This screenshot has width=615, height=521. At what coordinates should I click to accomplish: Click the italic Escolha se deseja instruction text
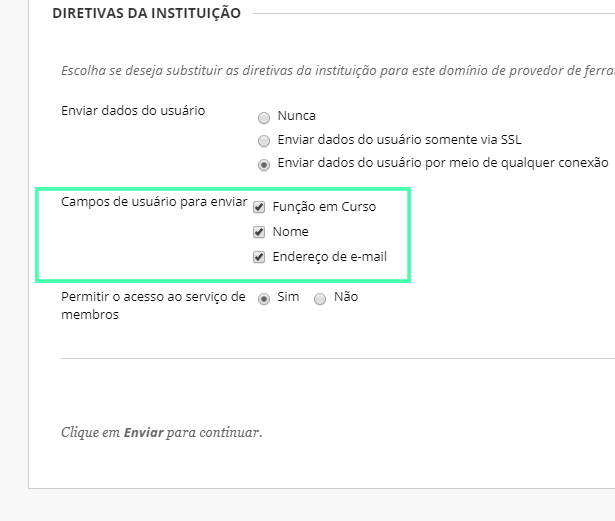(x=338, y=71)
